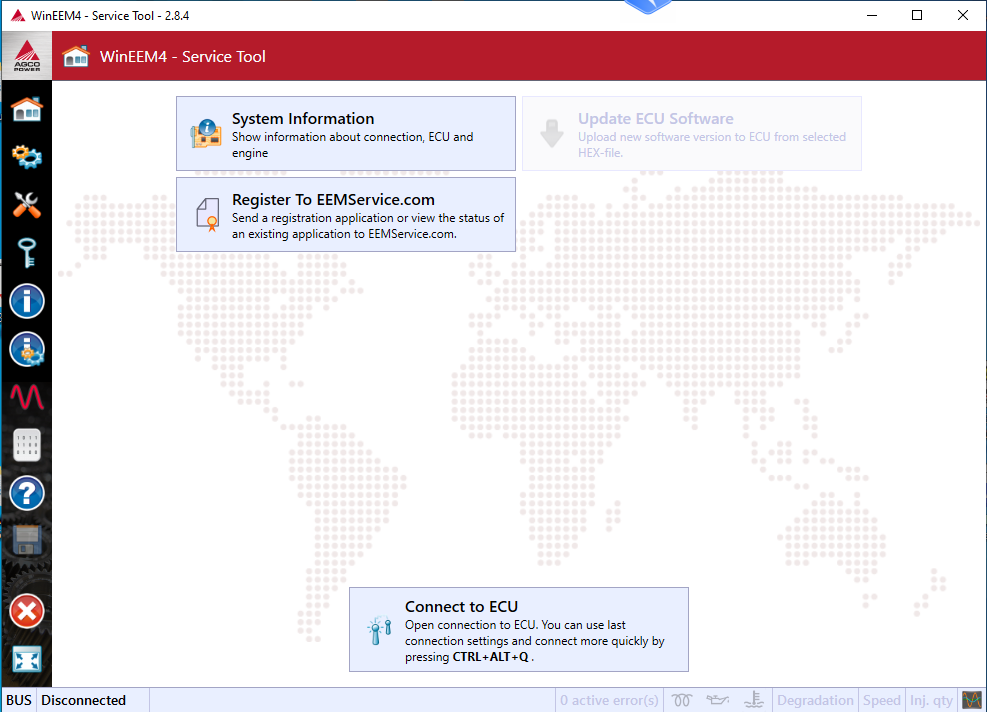
Task: Open the key icon in sidebar
Action: pos(26,253)
